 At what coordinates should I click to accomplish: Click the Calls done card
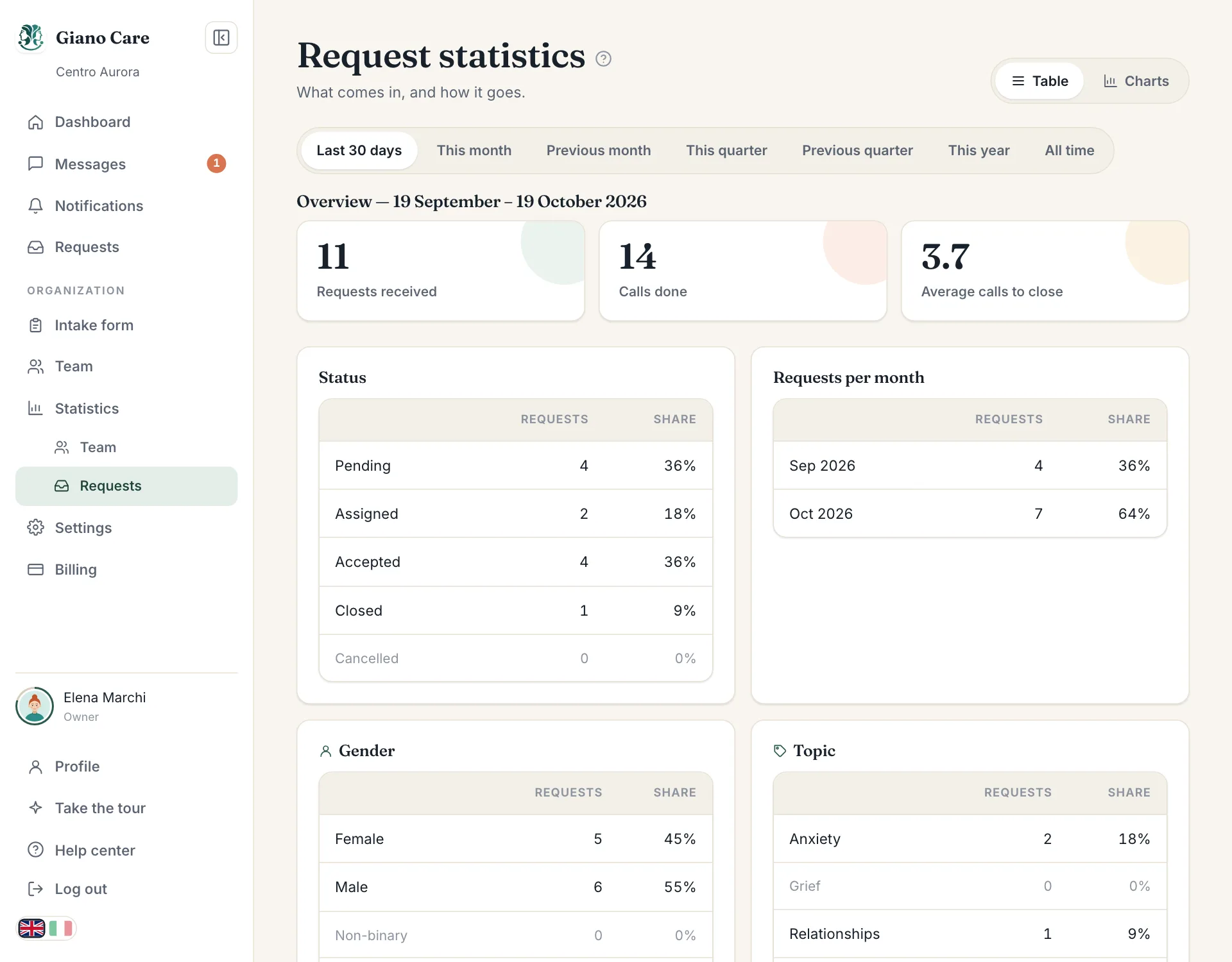tap(743, 271)
